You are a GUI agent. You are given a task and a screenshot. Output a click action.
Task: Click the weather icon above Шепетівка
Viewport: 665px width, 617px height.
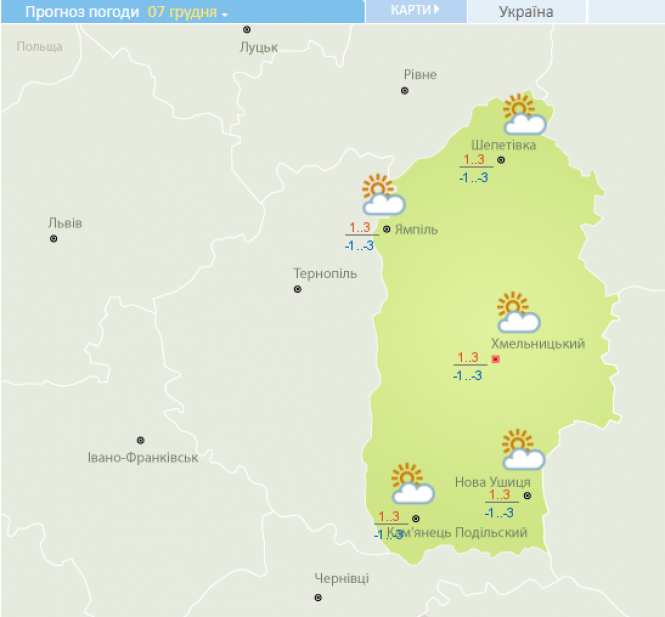[523, 115]
